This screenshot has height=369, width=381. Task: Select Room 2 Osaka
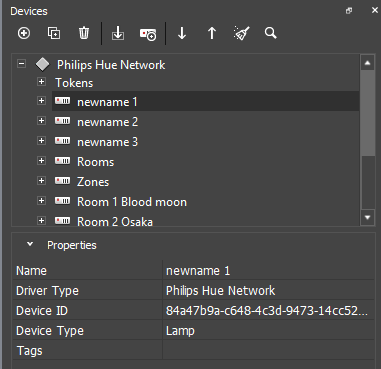point(115,222)
